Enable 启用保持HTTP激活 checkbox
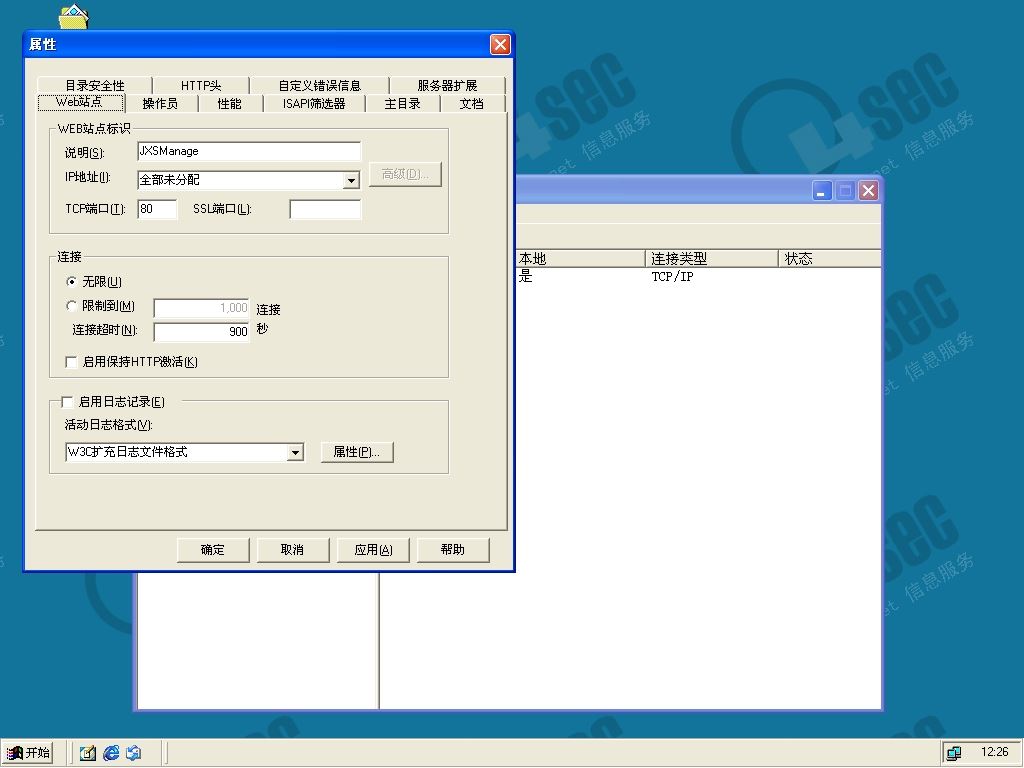Image resolution: width=1024 pixels, height=768 pixels. 72,362
